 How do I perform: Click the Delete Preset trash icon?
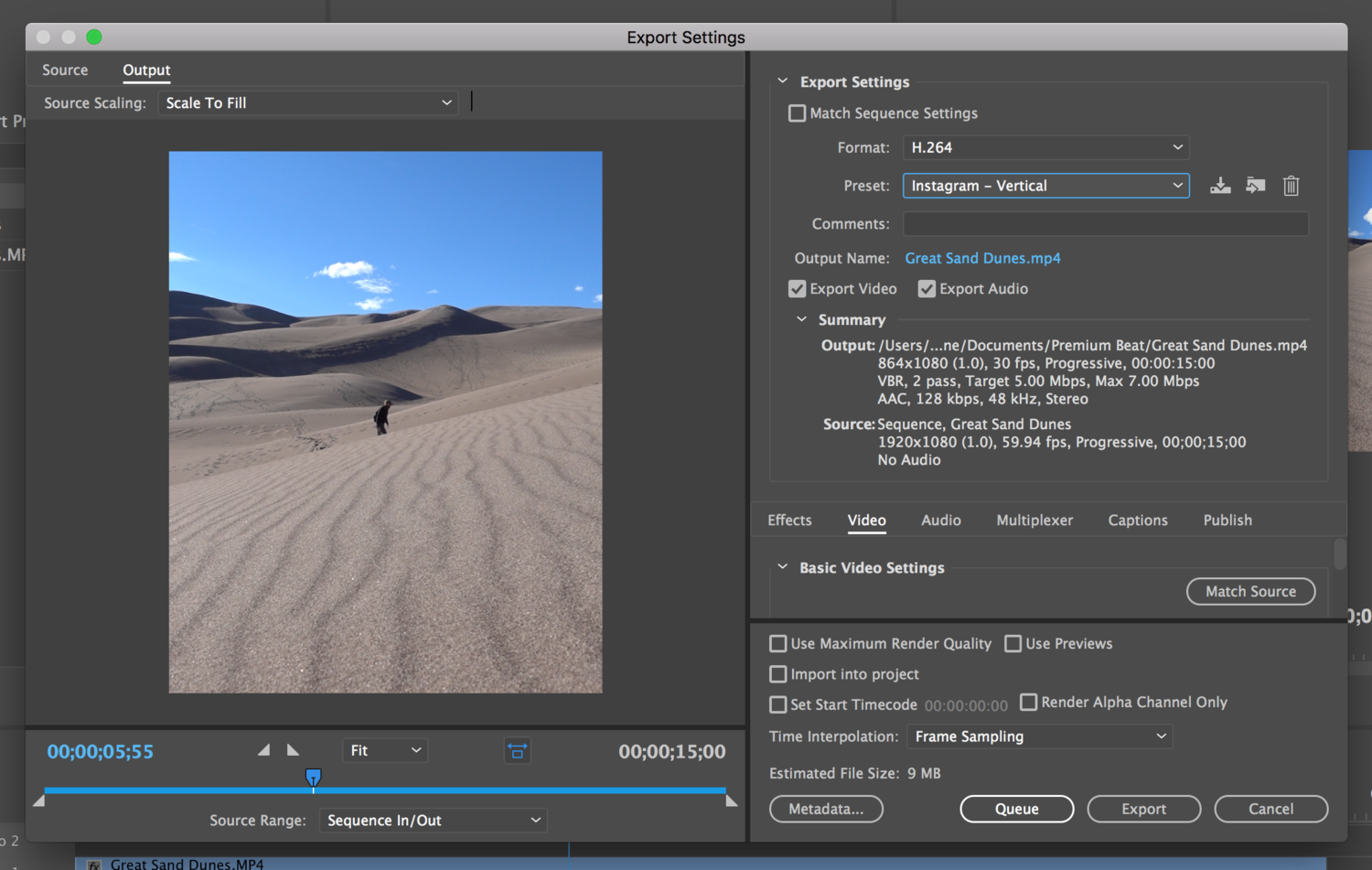[x=1291, y=186]
